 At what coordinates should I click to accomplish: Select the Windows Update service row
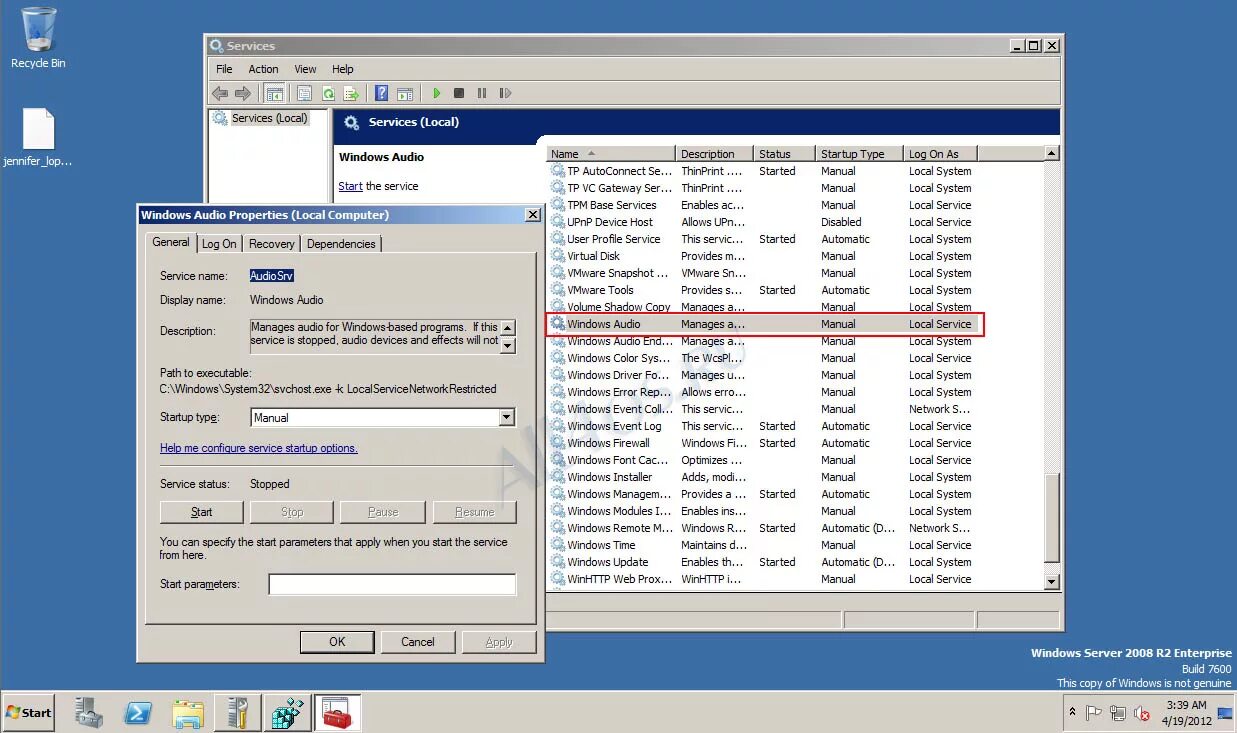[765, 562]
